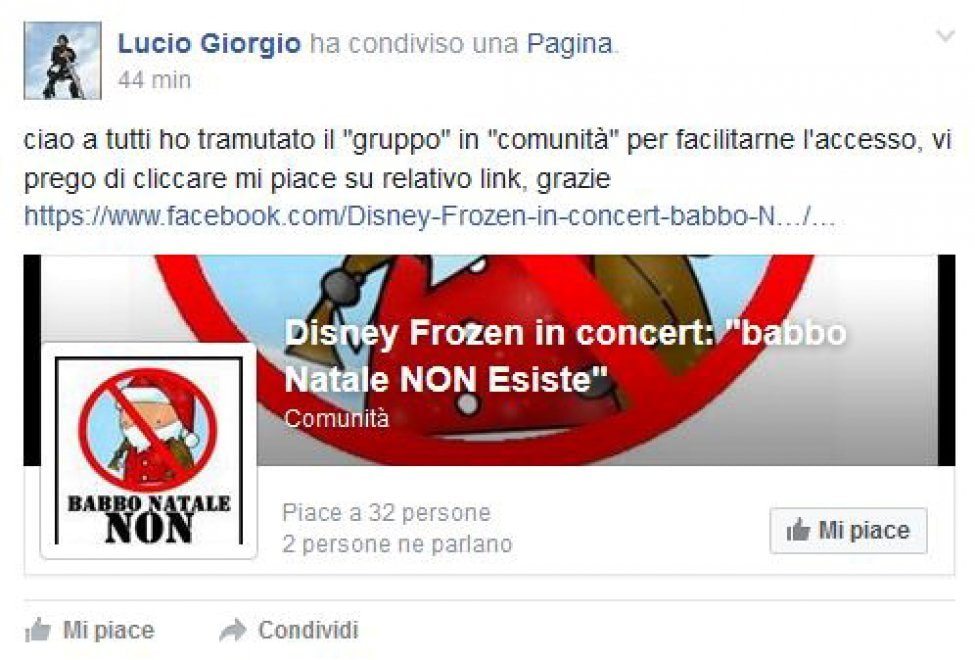Click the Lucio Giorgio name link

coord(209,44)
